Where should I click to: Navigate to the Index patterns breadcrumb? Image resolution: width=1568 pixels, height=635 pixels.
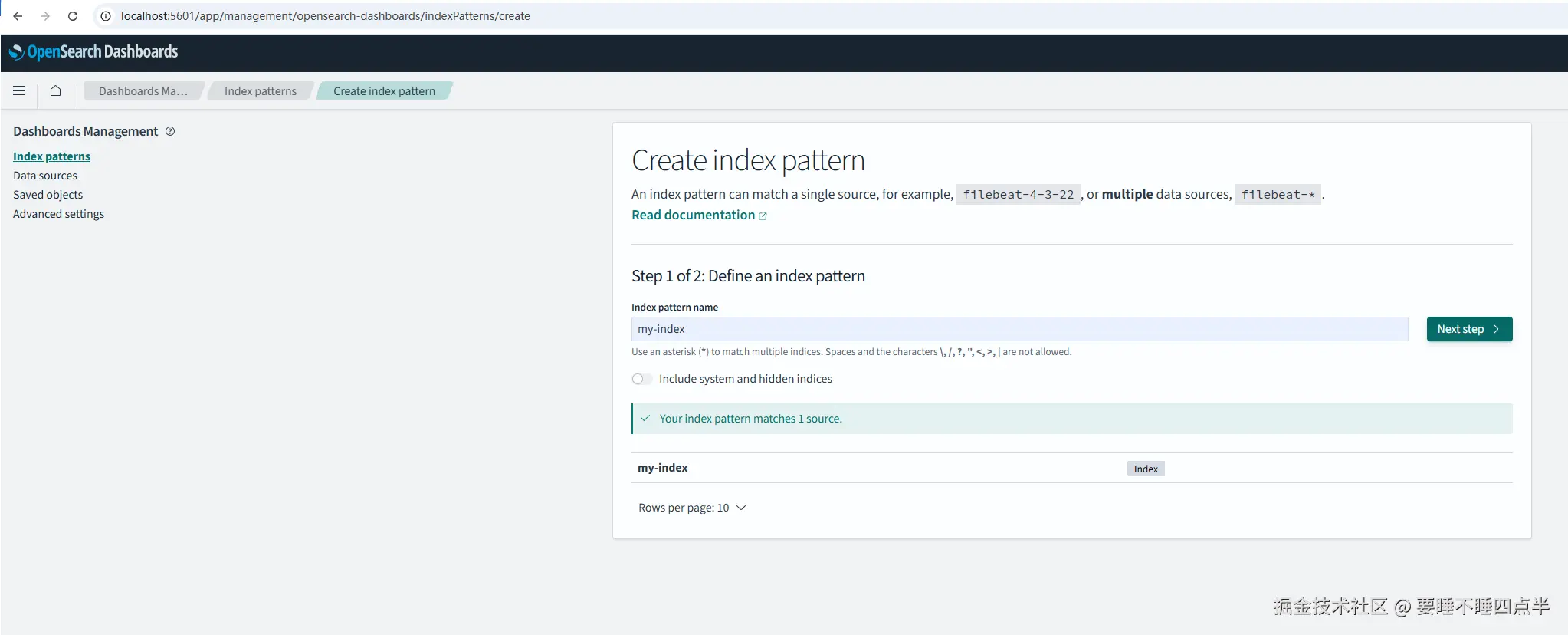pyautogui.click(x=261, y=91)
